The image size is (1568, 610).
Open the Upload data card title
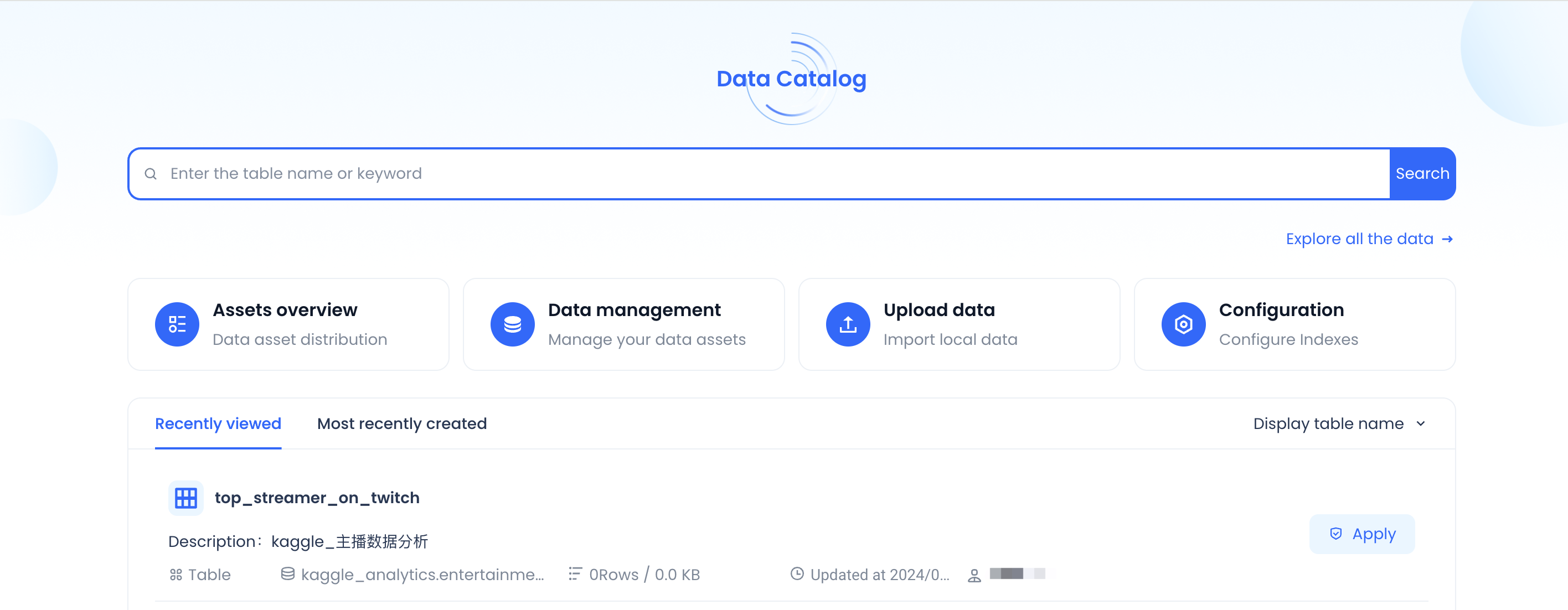click(x=938, y=310)
